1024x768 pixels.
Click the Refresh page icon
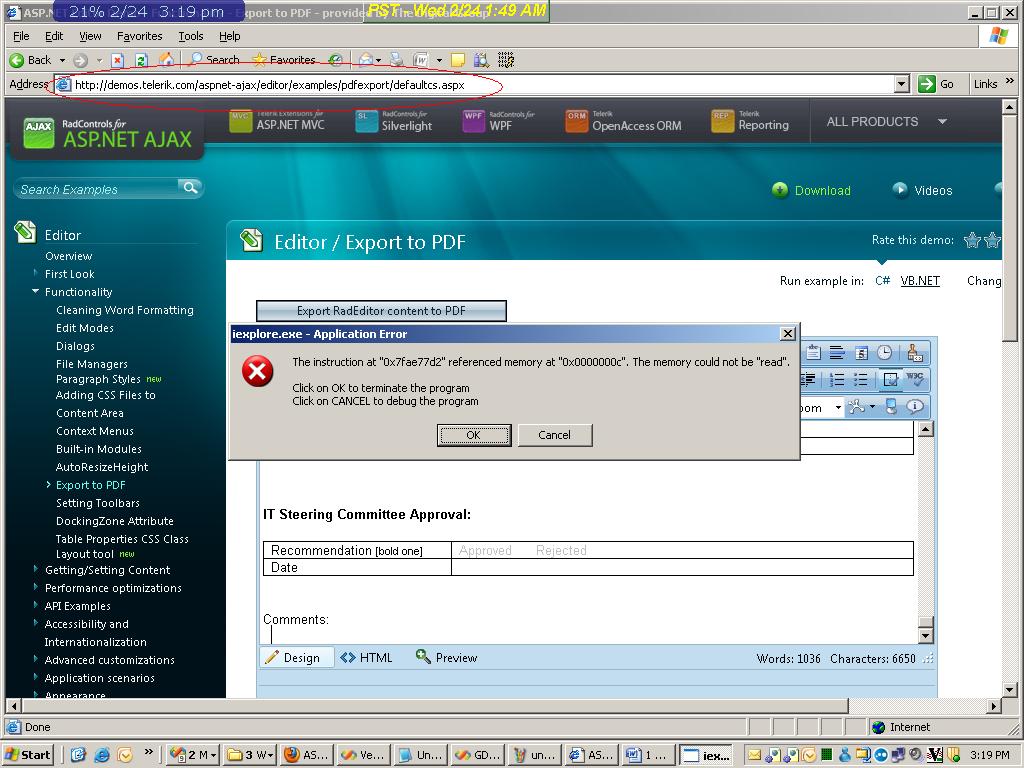(142, 60)
